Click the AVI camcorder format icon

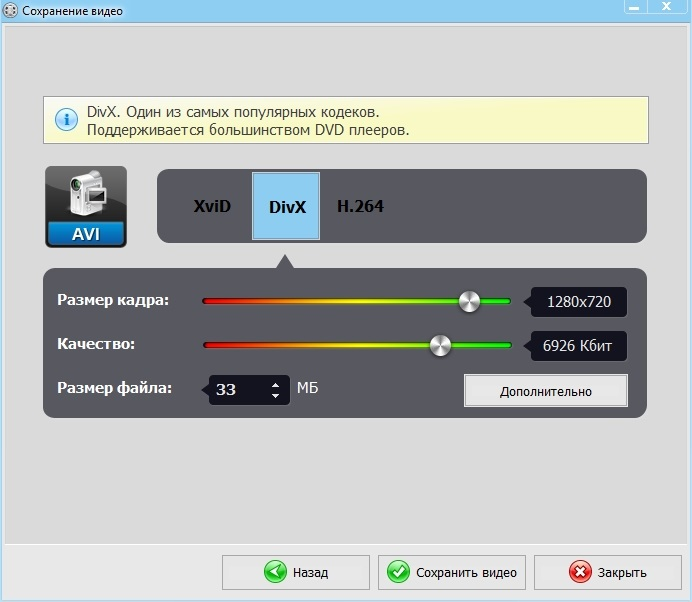tap(86, 207)
